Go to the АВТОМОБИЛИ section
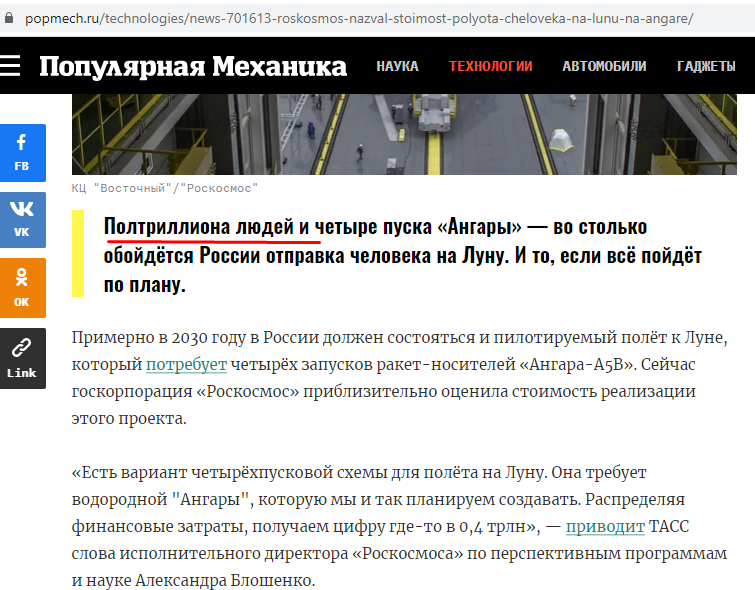 [604, 66]
